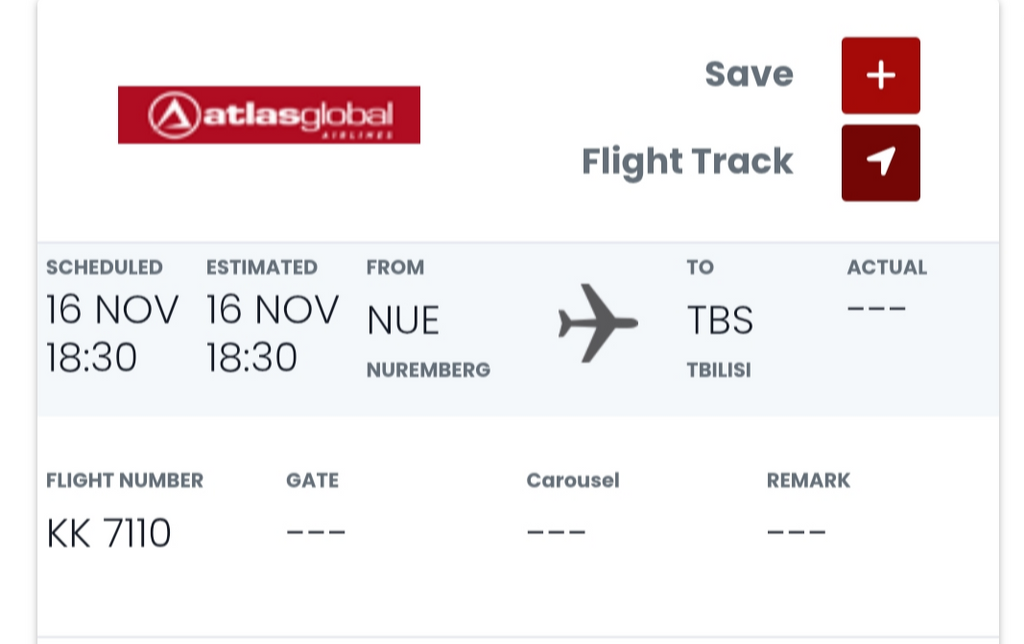Open Flight Track arrow icon
Screen dimensions: 1024x644
[x=880, y=162]
